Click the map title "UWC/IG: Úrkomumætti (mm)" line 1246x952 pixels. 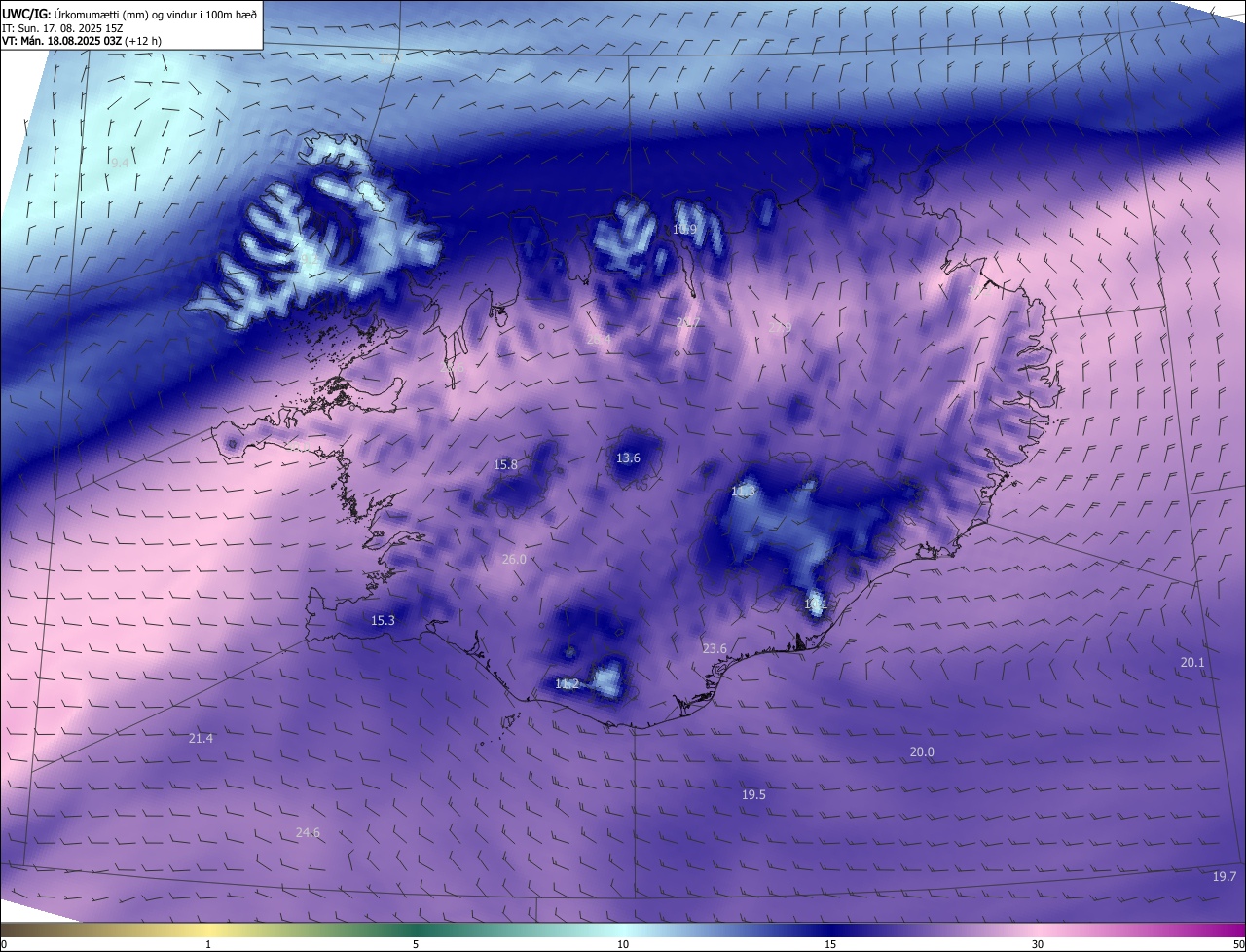coord(130,14)
